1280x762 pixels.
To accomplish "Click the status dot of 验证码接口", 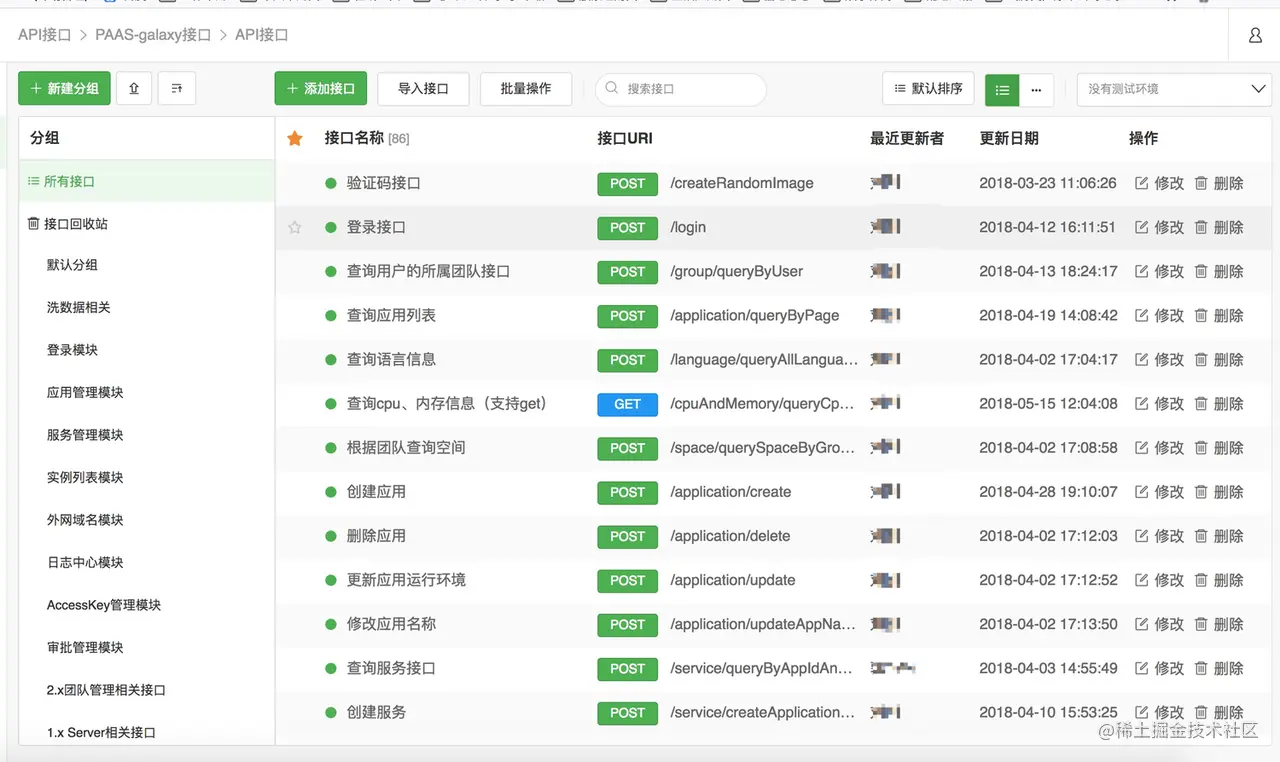I will (331, 183).
